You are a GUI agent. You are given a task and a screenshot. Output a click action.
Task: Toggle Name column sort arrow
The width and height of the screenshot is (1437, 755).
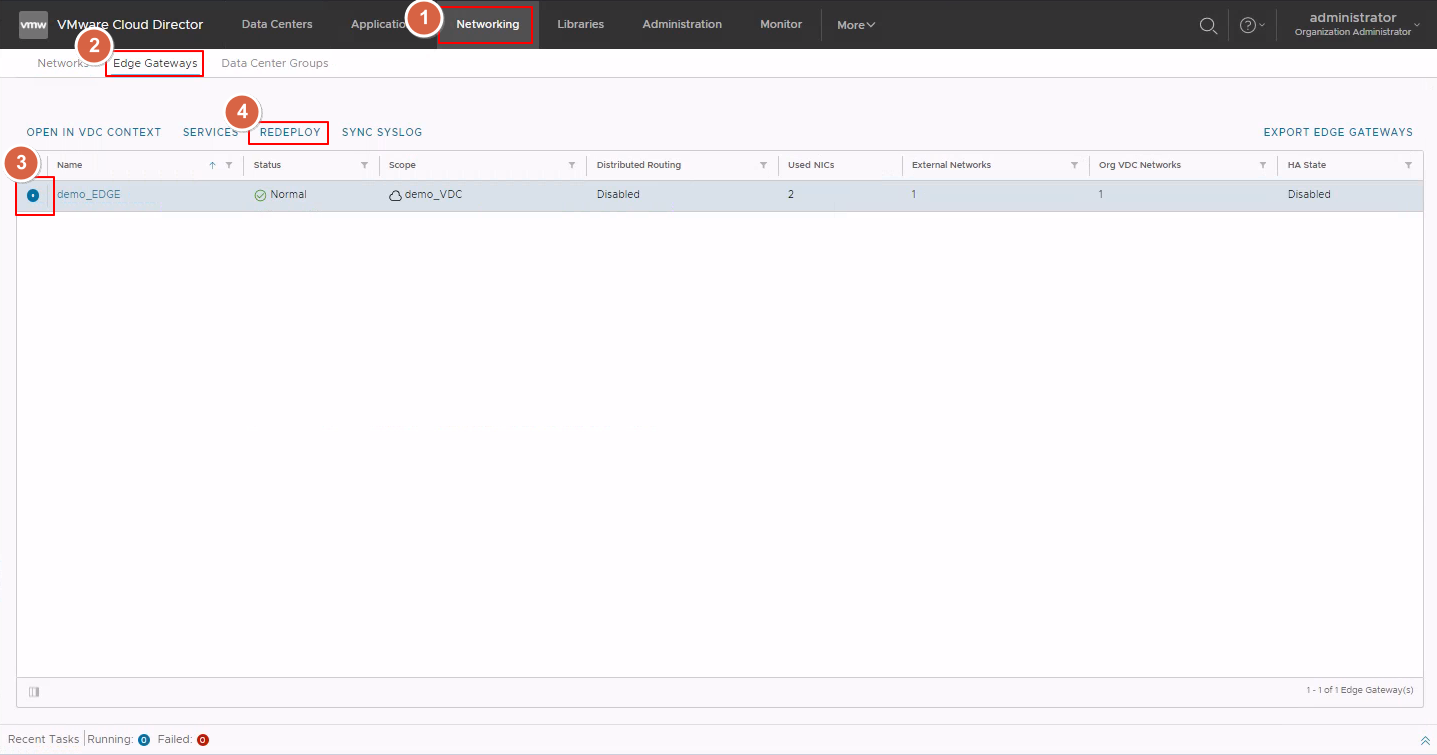tap(212, 165)
